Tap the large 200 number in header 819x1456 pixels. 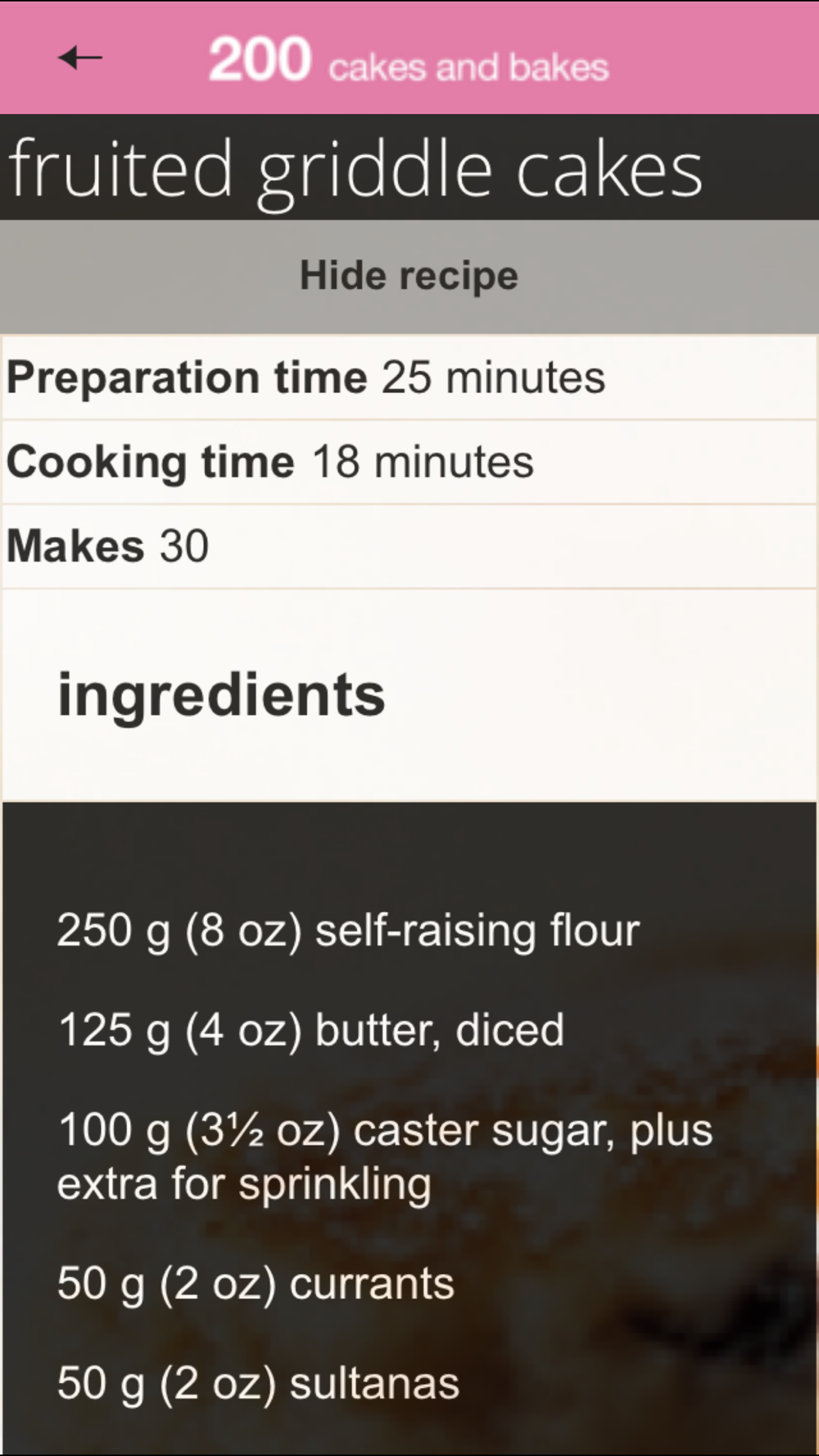tap(260, 60)
